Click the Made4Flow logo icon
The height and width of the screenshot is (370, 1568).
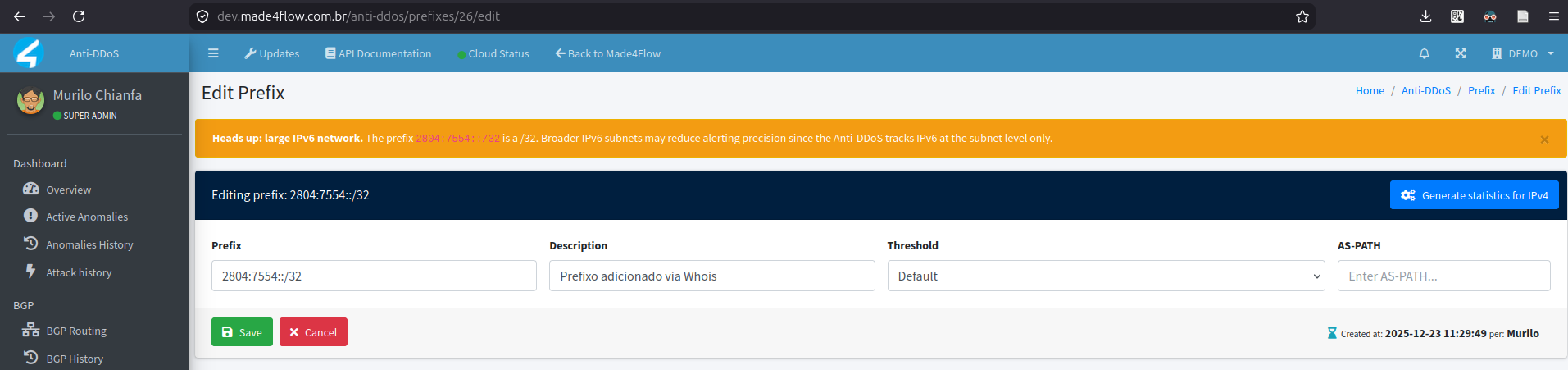click(x=28, y=53)
